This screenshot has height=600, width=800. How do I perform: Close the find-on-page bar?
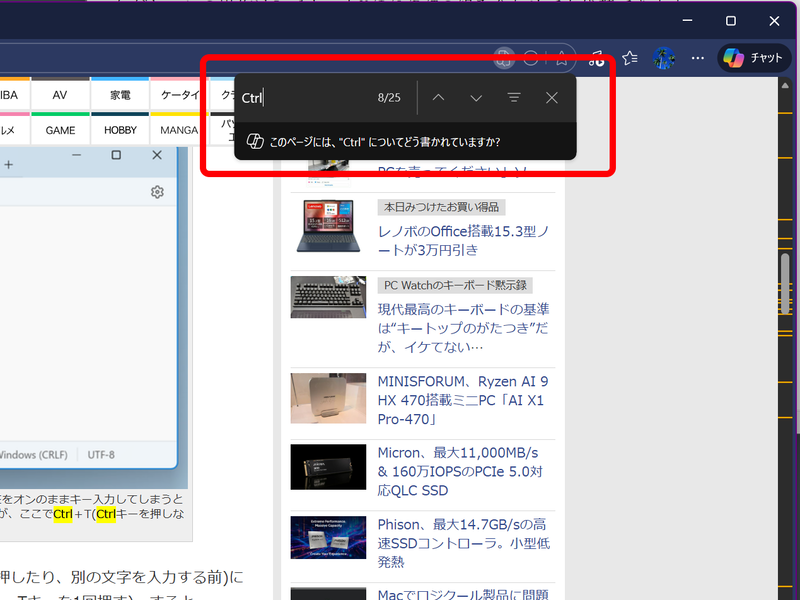click(x=551, y=97)
